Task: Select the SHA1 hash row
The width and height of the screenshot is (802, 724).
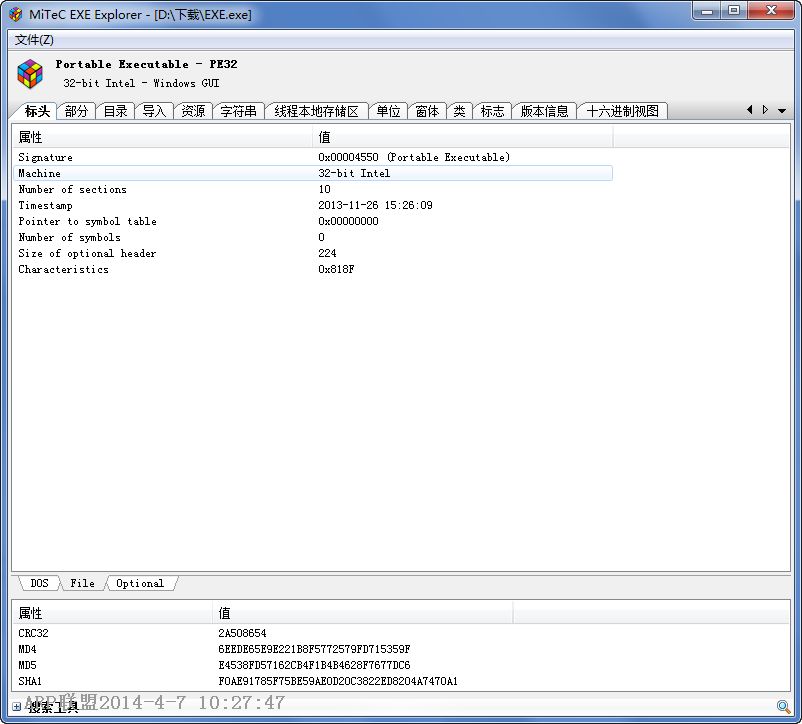Action: [x=263, y=681]
